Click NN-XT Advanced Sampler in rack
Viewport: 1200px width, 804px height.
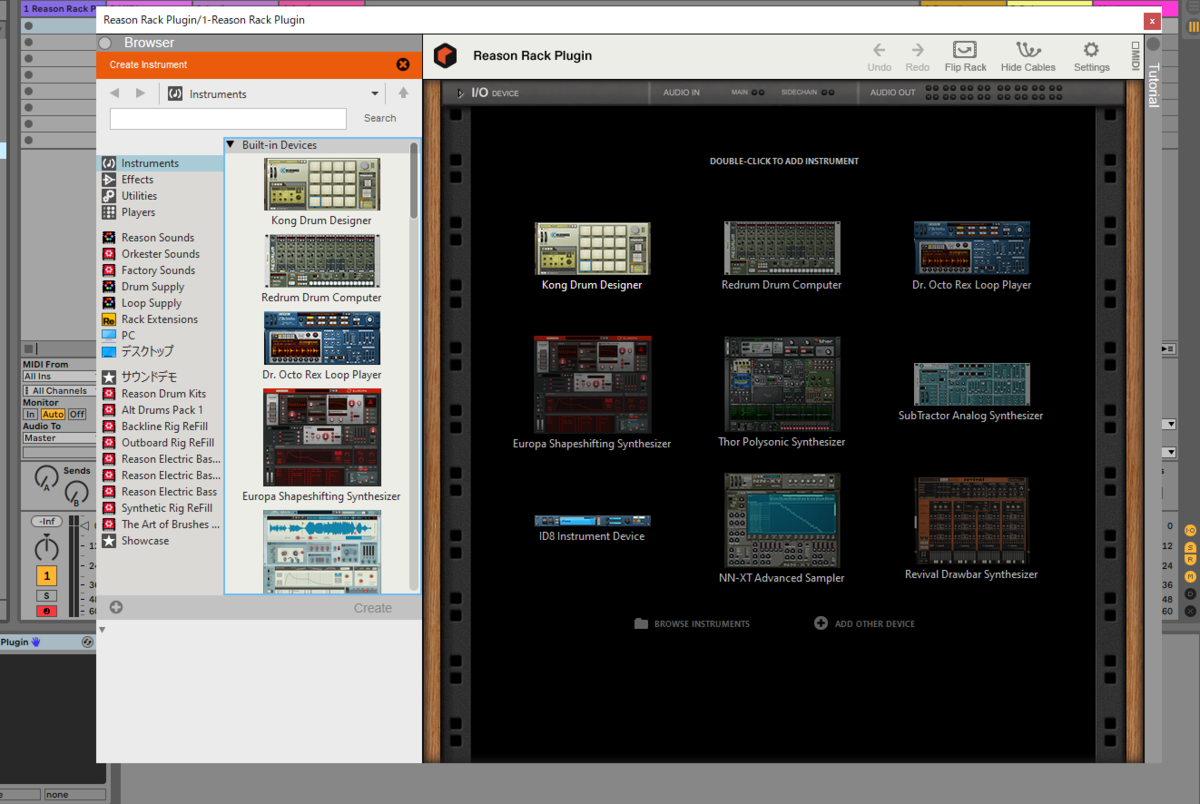[x=782, y=528]
